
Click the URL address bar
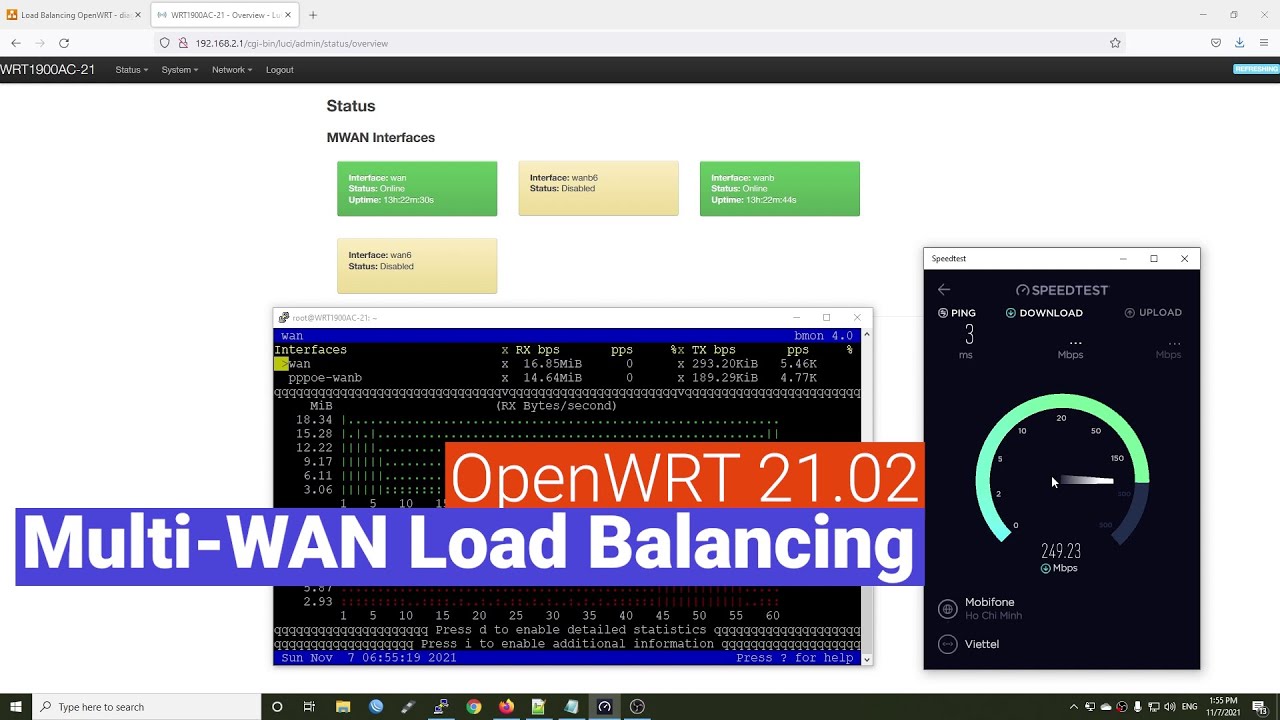(640, 43)
